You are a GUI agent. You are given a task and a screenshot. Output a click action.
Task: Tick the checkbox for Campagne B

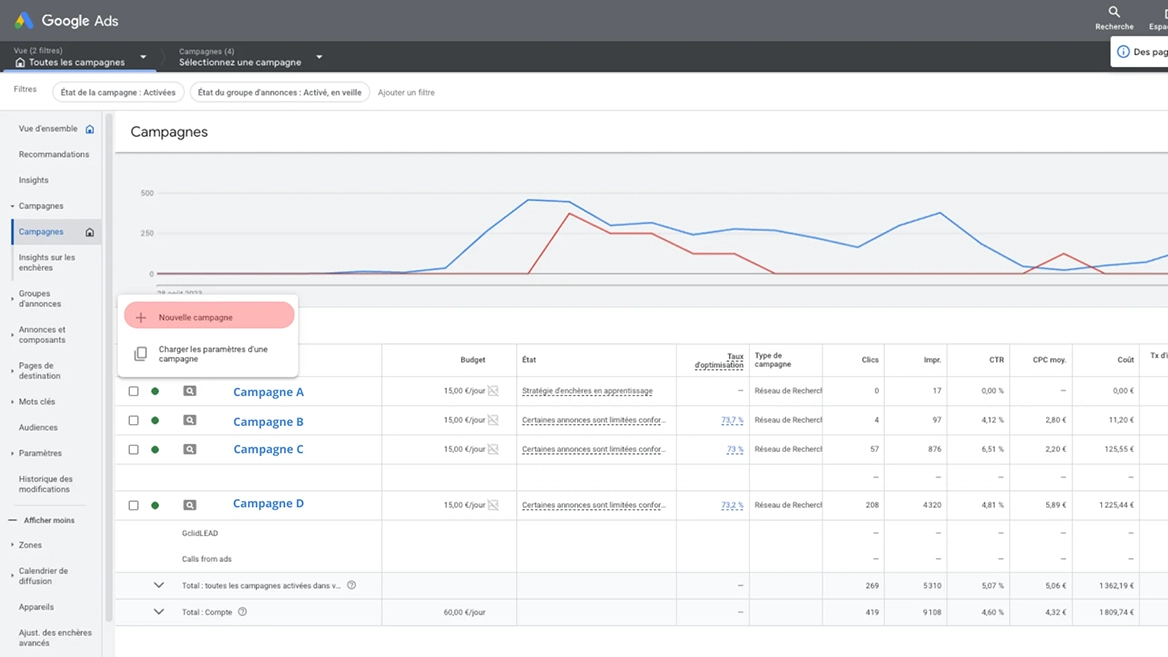[x=133, y=420]
